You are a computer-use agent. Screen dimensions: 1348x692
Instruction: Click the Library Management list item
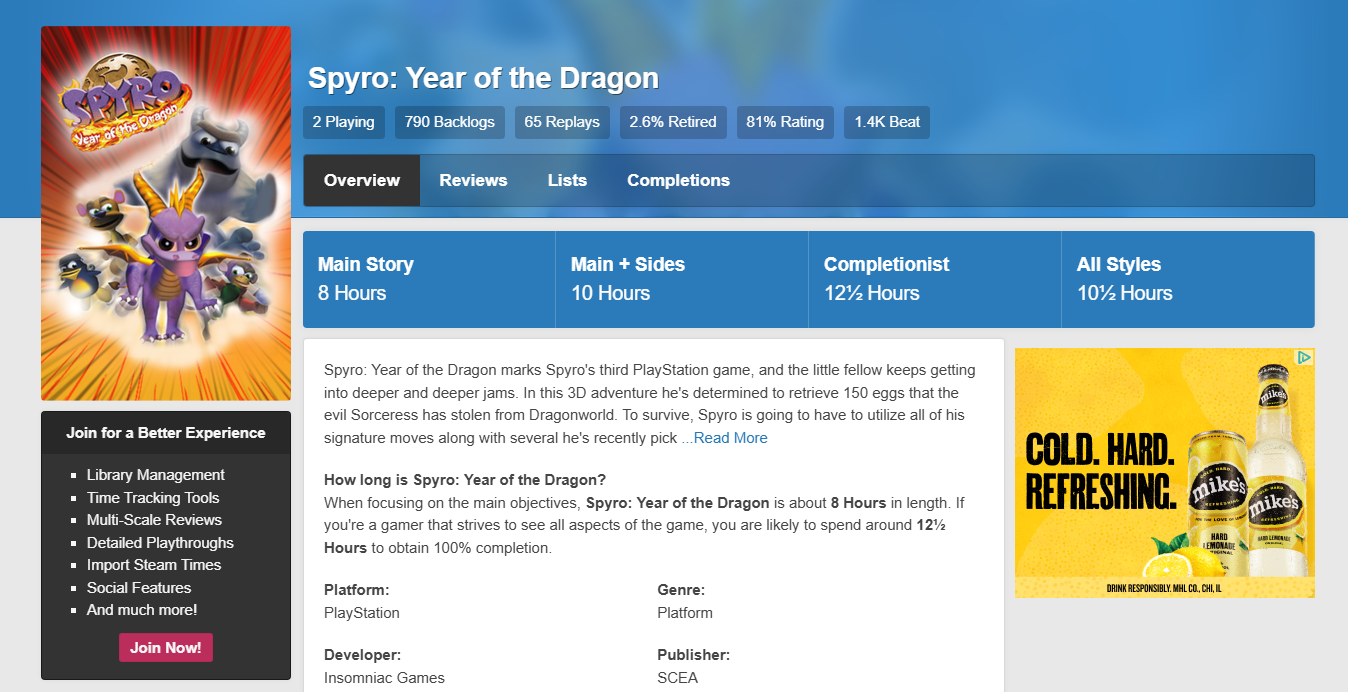[x=156, y=475]
